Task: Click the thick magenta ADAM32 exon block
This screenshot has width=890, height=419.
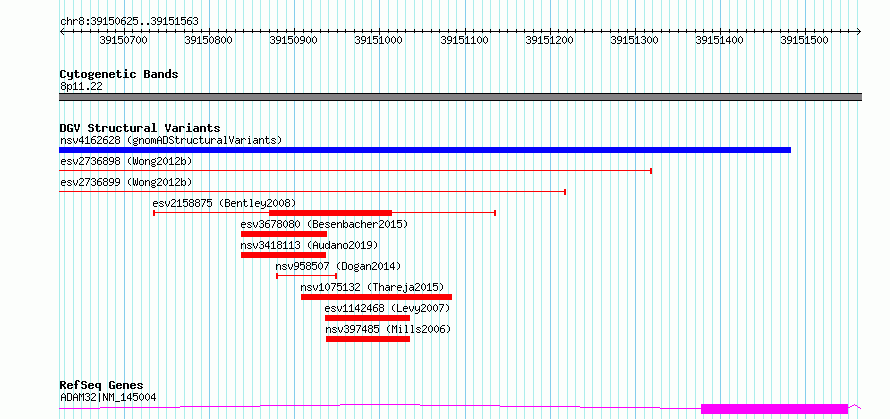Action: [775, 409]
